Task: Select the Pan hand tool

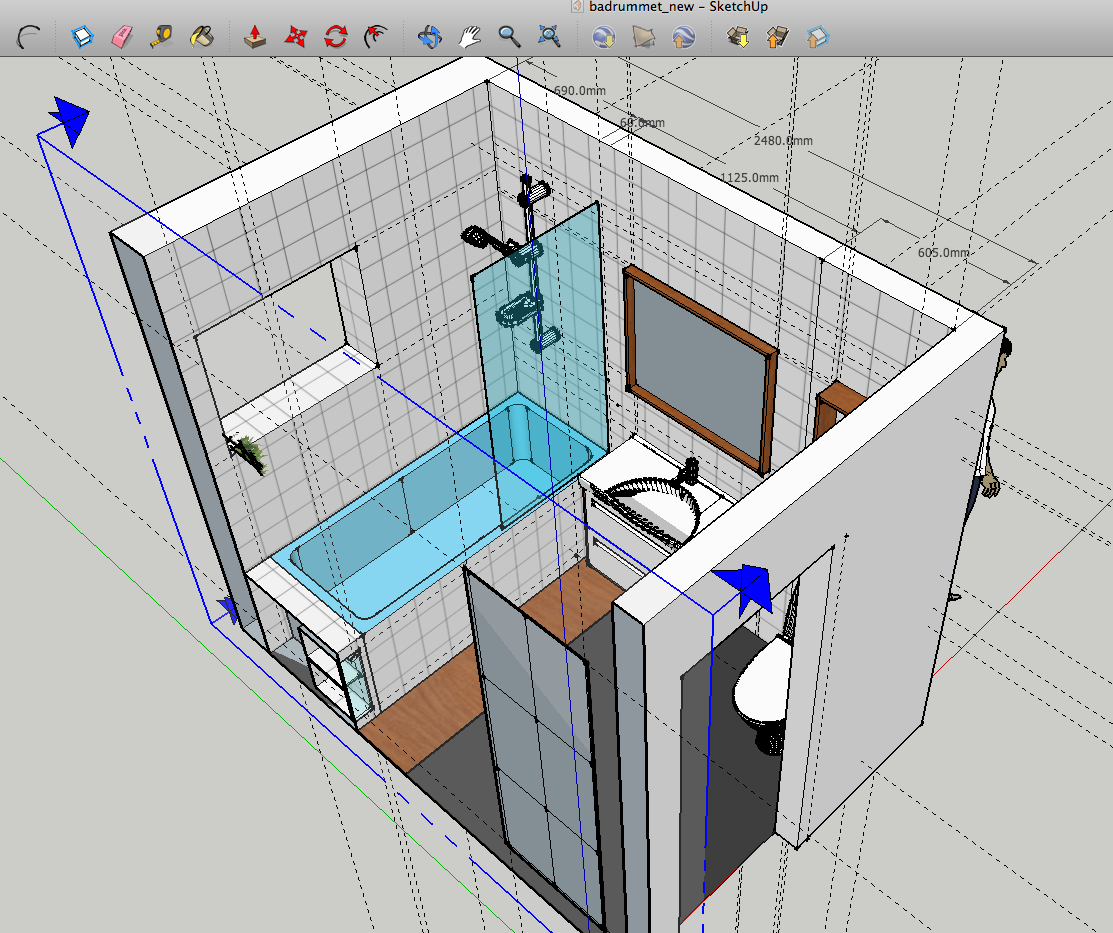Action: click(470, 37)
